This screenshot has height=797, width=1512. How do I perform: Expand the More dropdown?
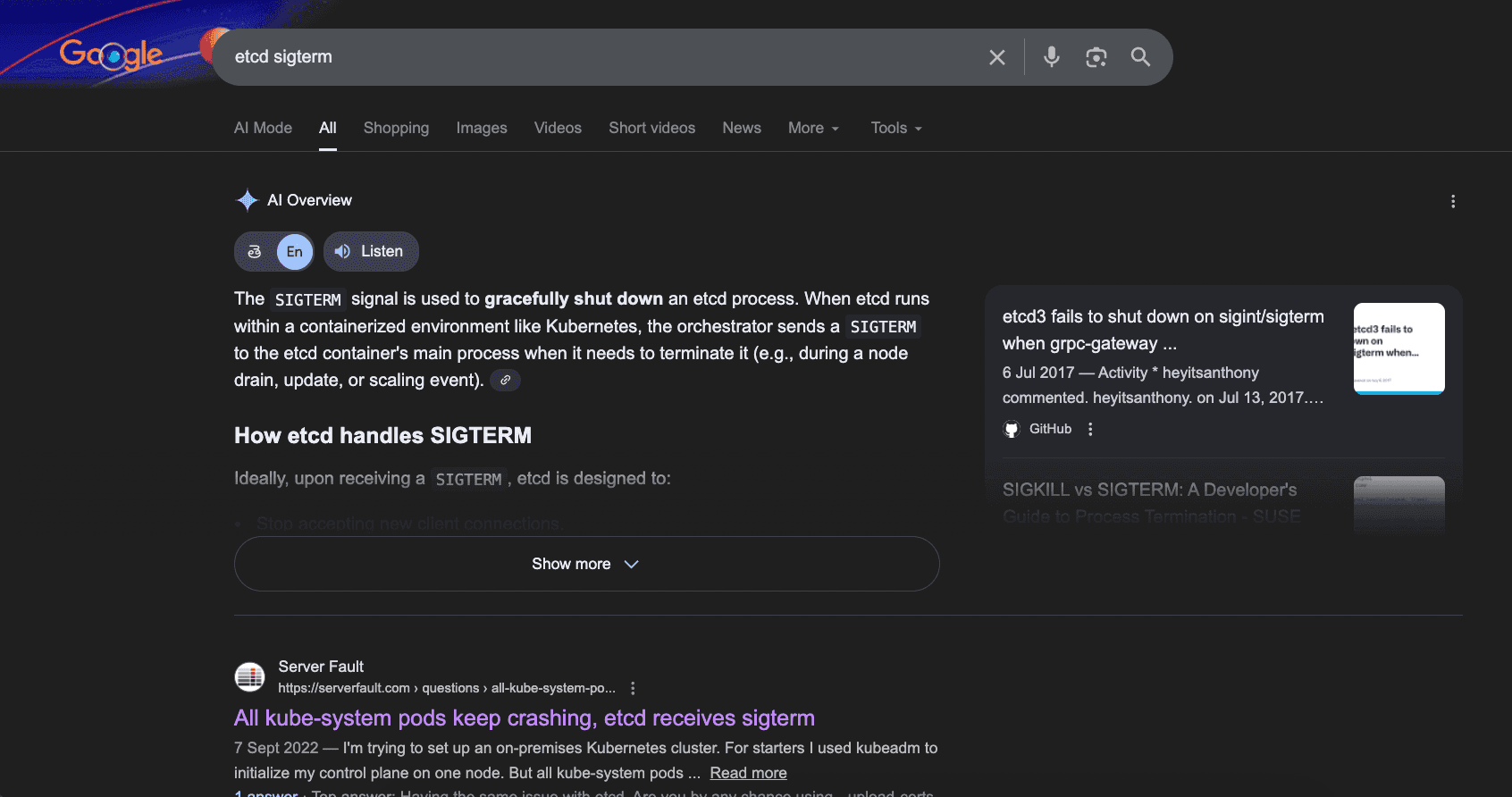click(x=813, y=128)
